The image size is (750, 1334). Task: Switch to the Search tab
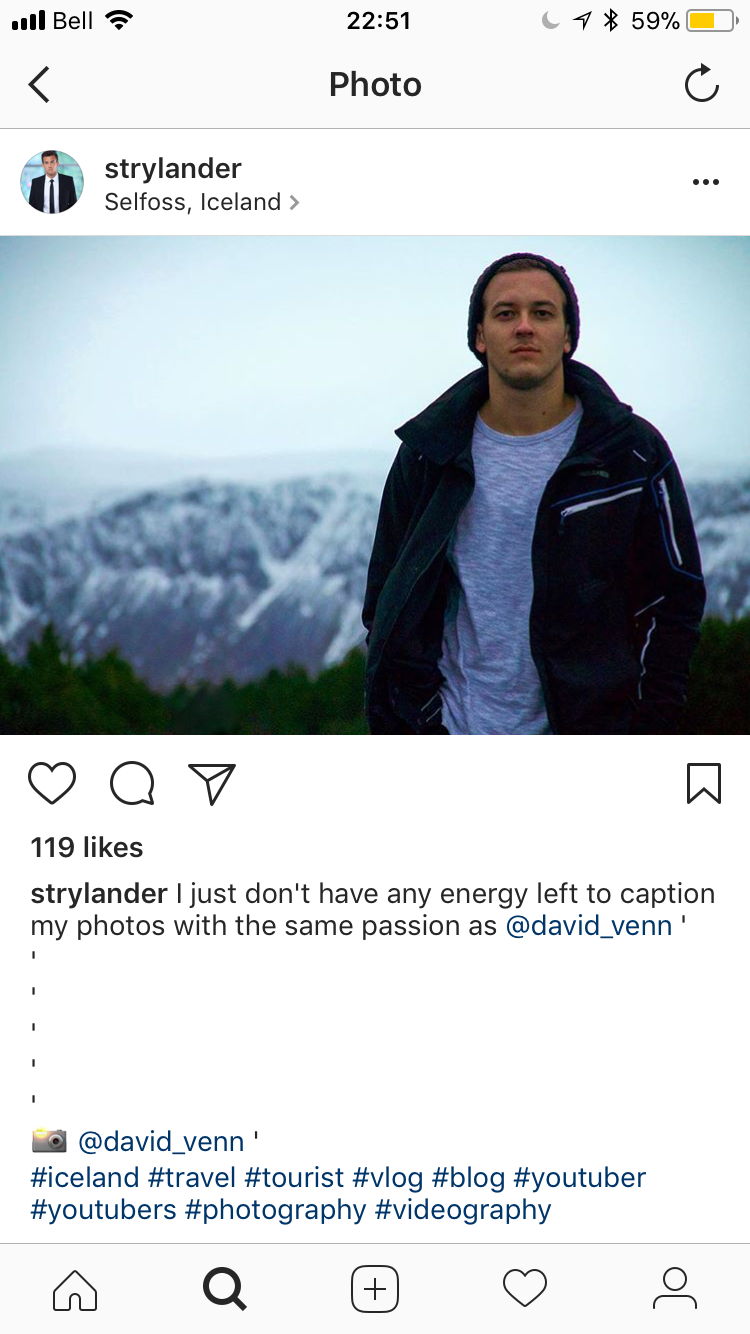coord(225,1289)
